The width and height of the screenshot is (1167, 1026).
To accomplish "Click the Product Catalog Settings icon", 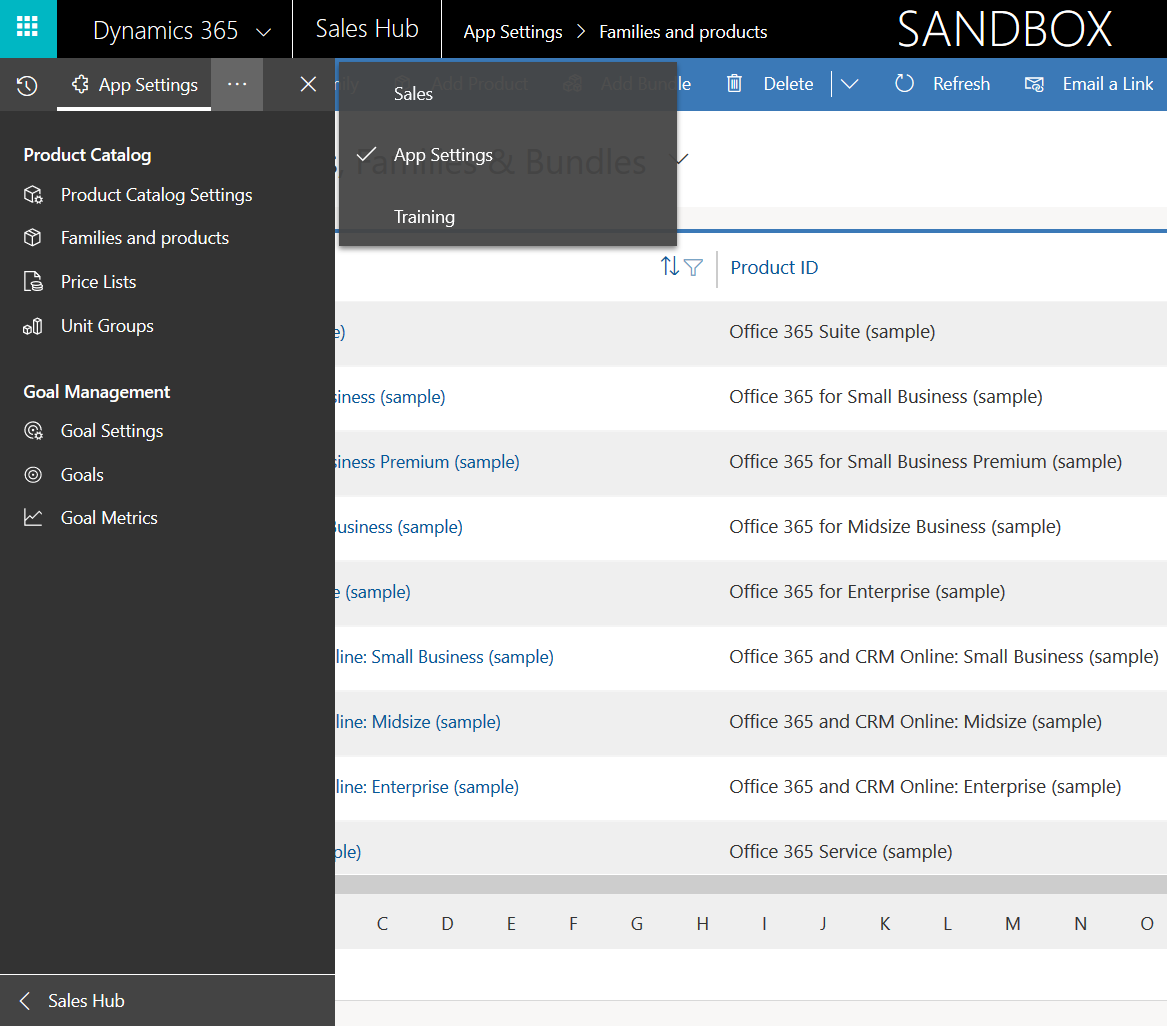I will tap(33, 195).
